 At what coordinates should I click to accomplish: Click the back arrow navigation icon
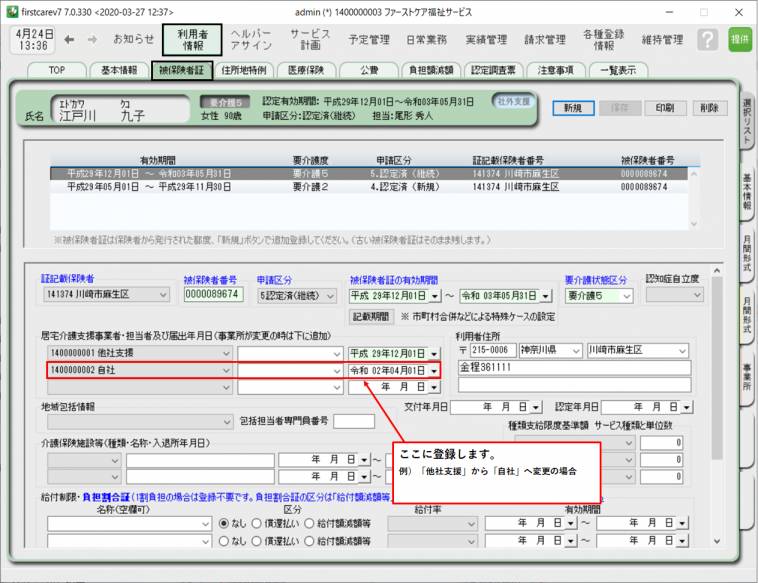click(69, 40)
